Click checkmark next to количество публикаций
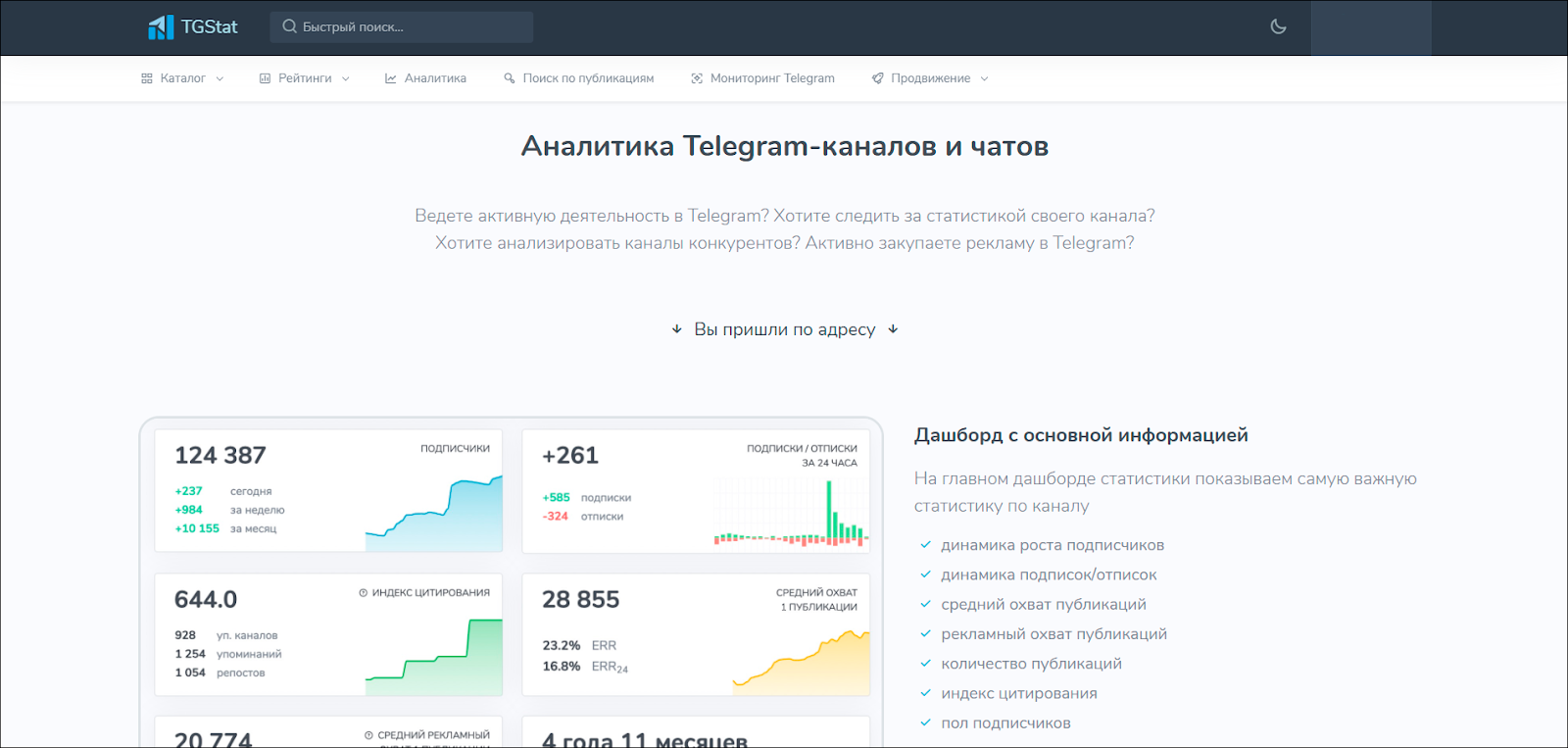This screenshot has width=1568, height=748. [x=925, y=664]
